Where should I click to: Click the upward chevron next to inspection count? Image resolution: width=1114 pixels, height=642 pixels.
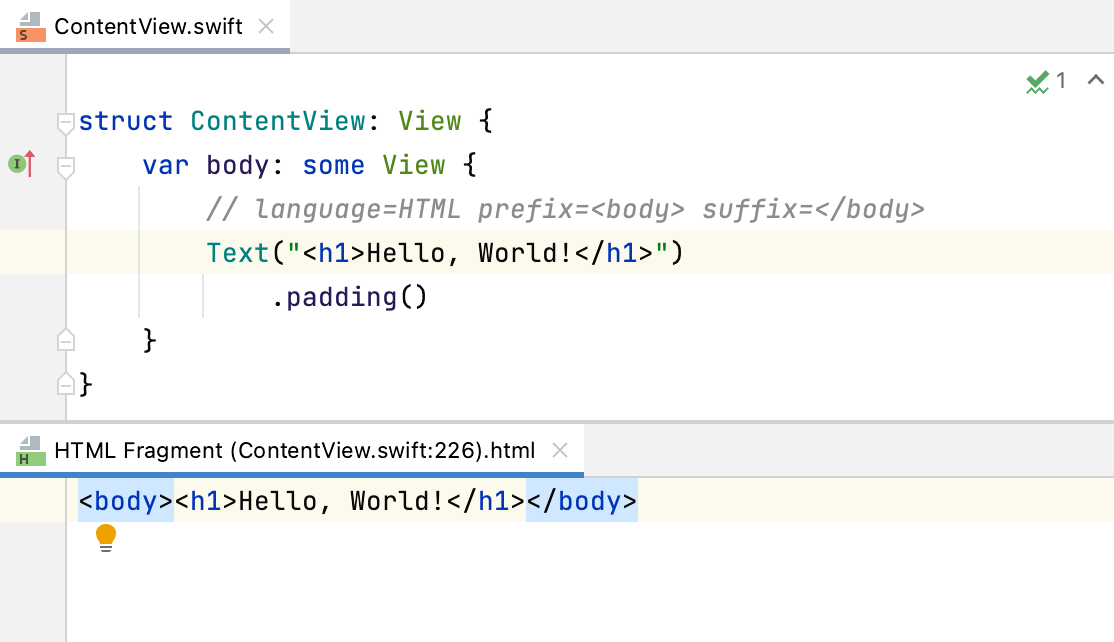point(1095,79)
